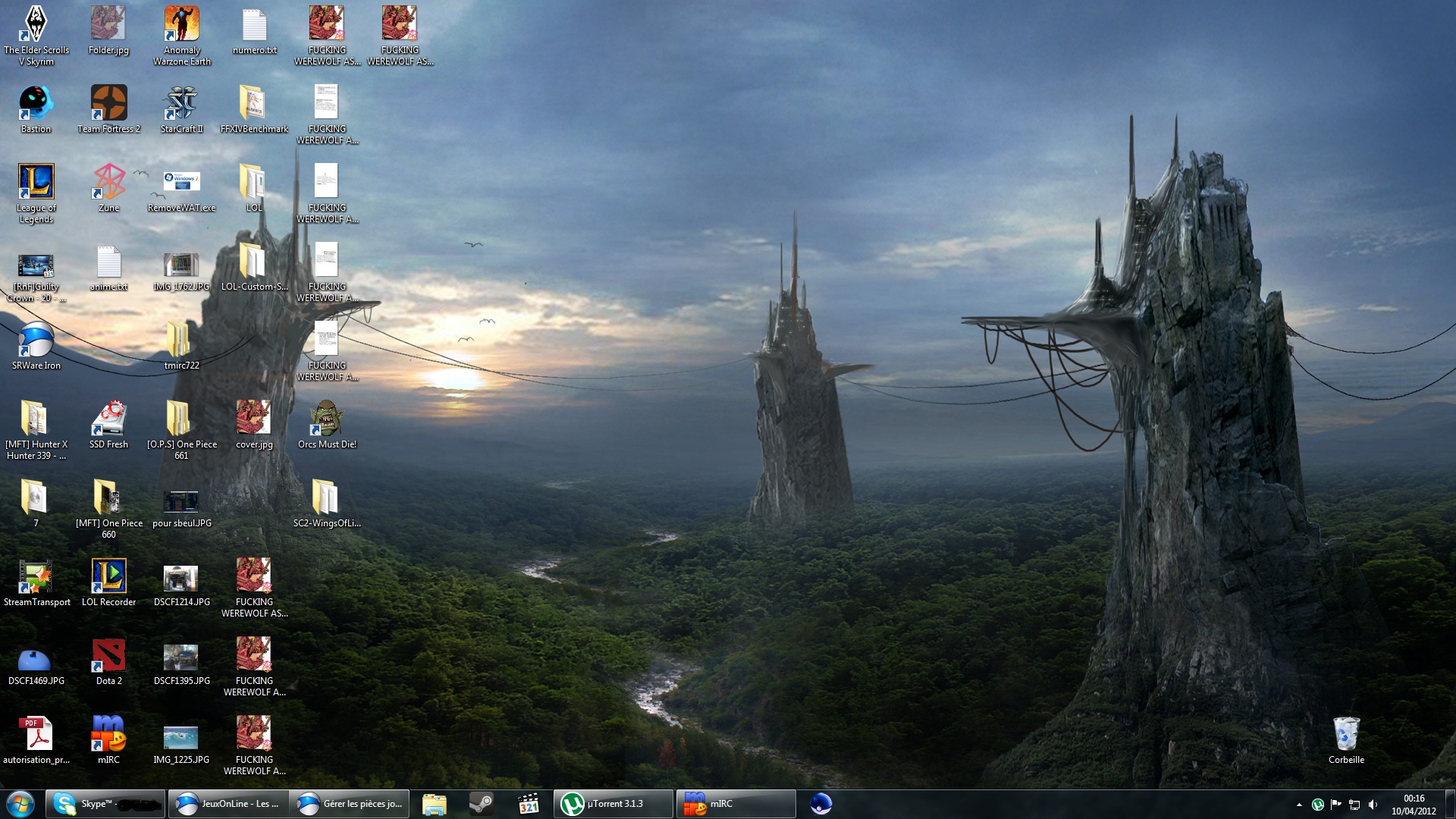The height and width of the screenshot is (819, 1456).
Task: Select the anime.txt file
Action: (108, 267)
